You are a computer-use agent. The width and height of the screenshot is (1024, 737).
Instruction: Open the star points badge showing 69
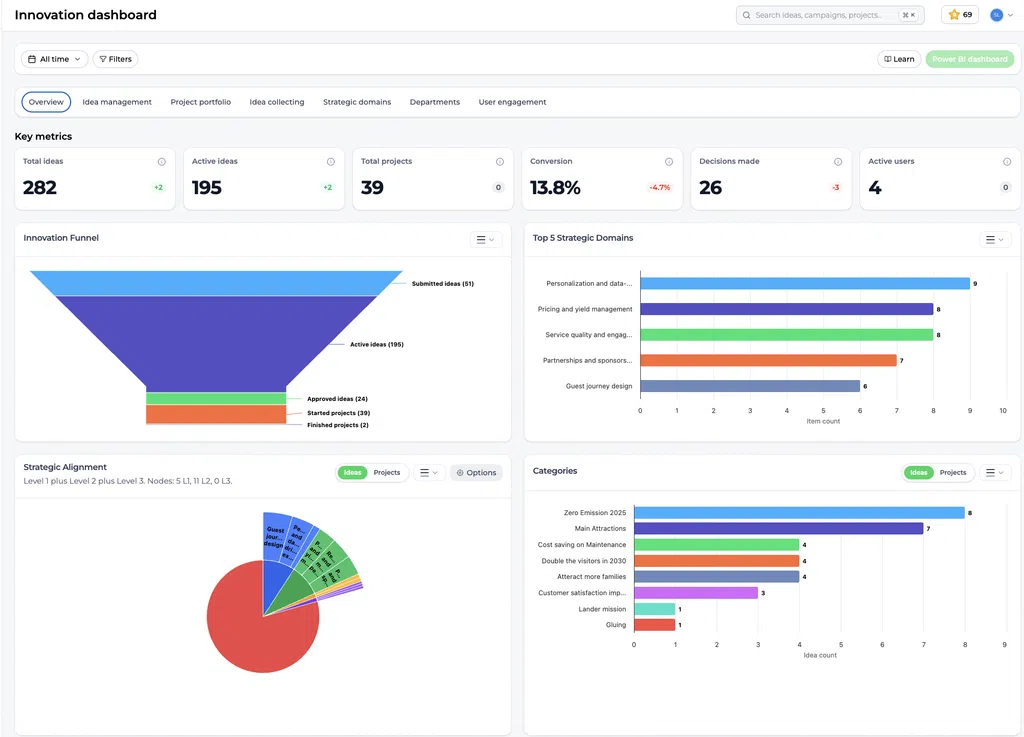[x=960, y=15]
